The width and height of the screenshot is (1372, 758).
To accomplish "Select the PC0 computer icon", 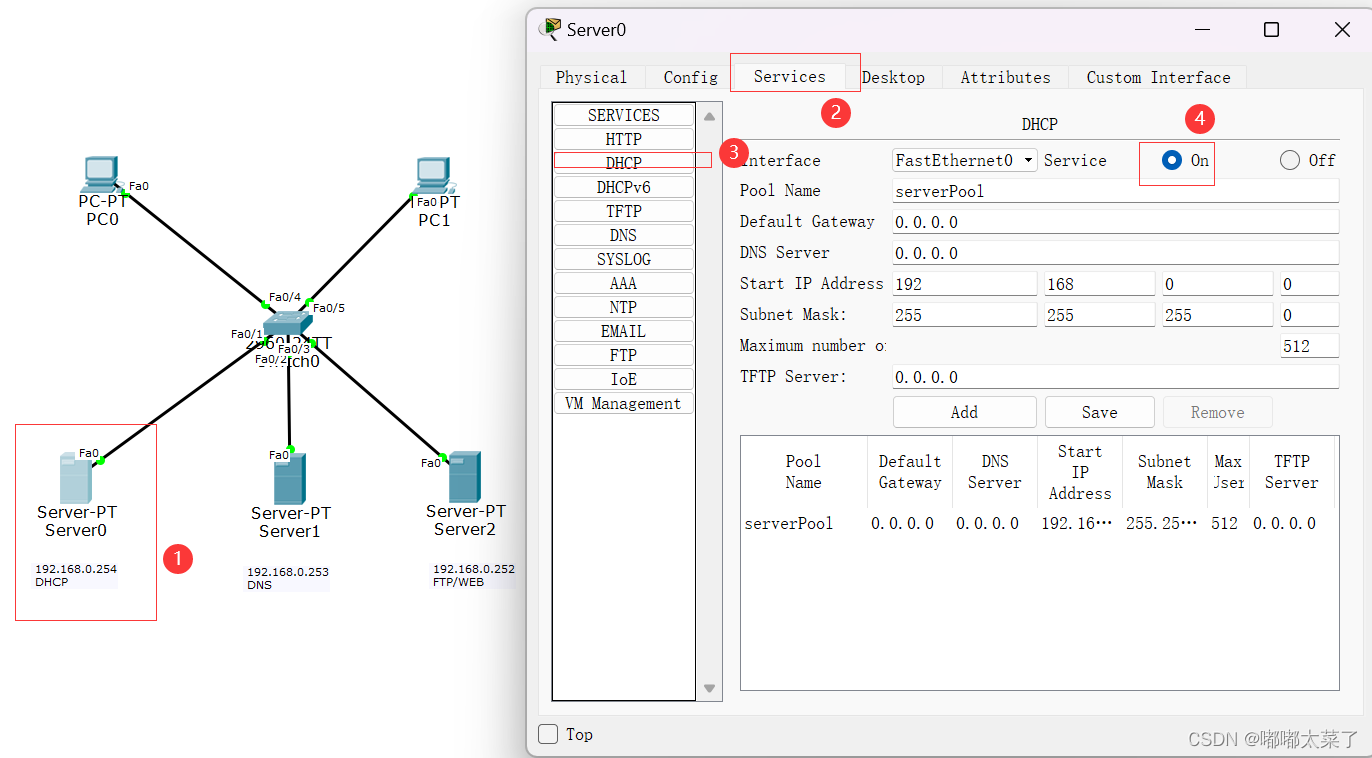I will coord(101,174).
